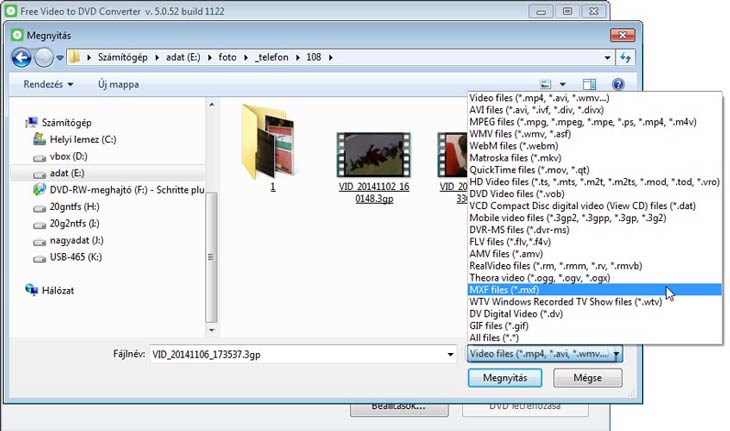Viewport: 730px width, 431px height.
Task: Close the Megnyitás dialog
Action: tap(622, 35)
